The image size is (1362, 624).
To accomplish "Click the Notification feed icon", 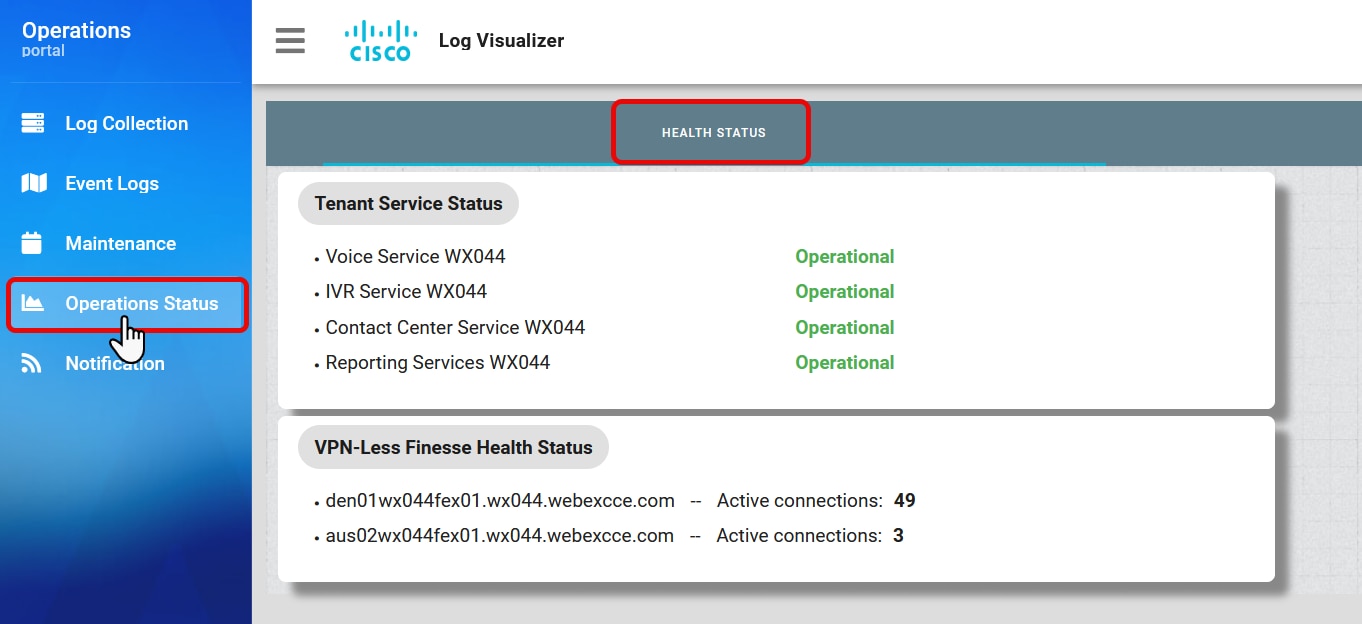I will (x=32, y=363).
